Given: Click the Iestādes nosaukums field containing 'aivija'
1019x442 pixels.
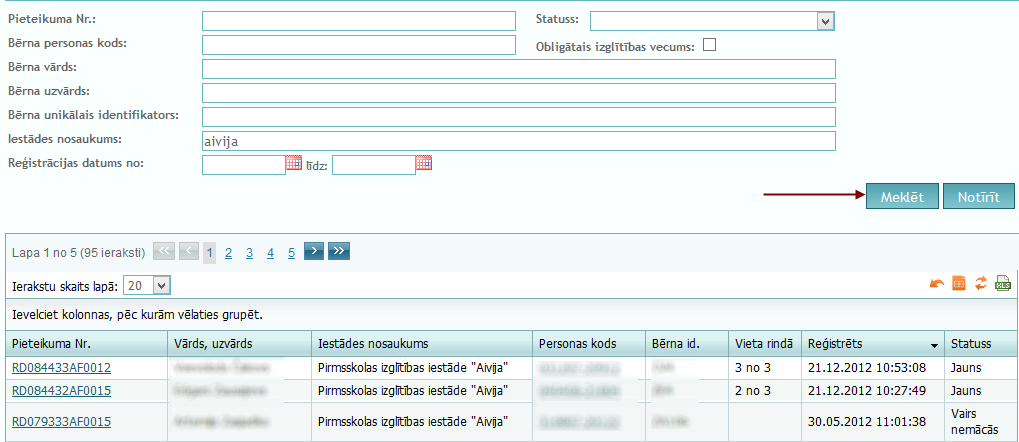Looking at the screenshot, I should tap(518, 141).
